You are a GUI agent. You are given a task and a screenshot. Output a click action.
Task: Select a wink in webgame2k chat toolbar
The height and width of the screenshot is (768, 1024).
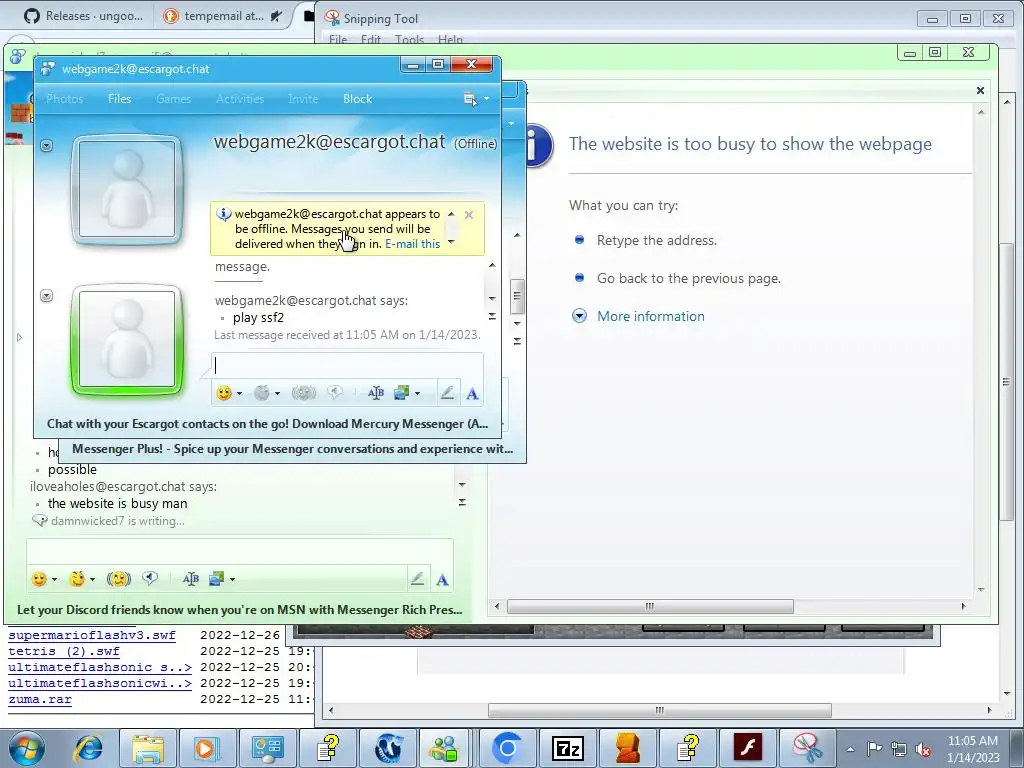coord(262,393)
